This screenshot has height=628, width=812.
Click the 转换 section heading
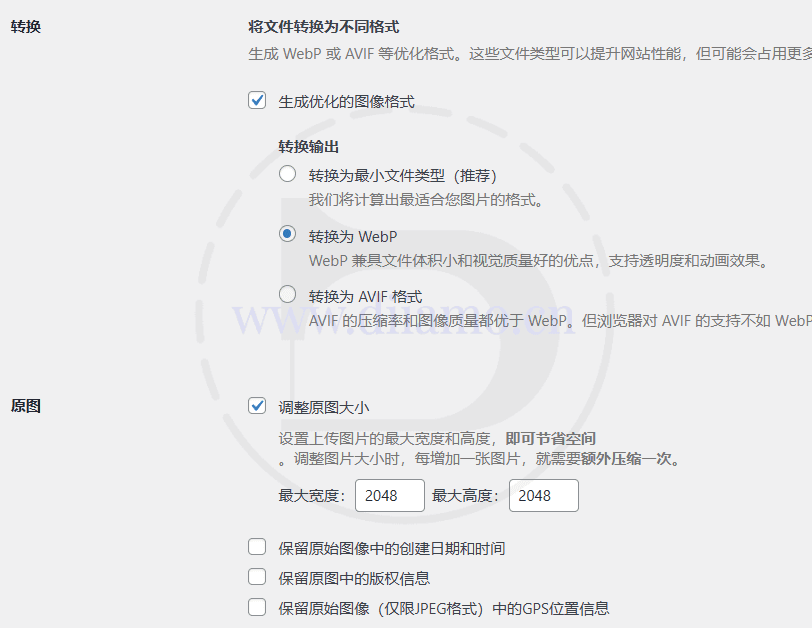click(x=26, y=26)
